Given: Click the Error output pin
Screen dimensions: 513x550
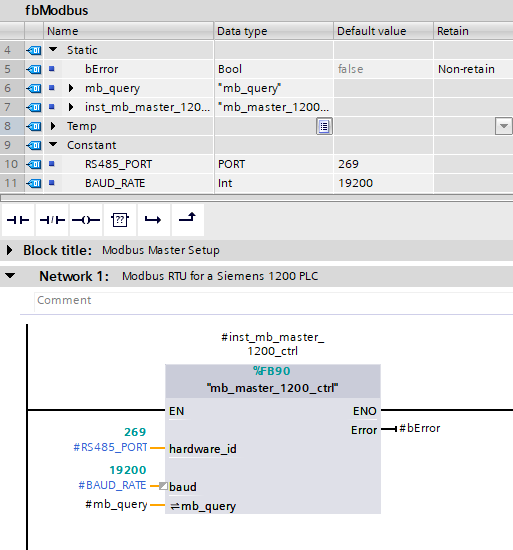Looking at the screenshot, I should tap(364, 430).
